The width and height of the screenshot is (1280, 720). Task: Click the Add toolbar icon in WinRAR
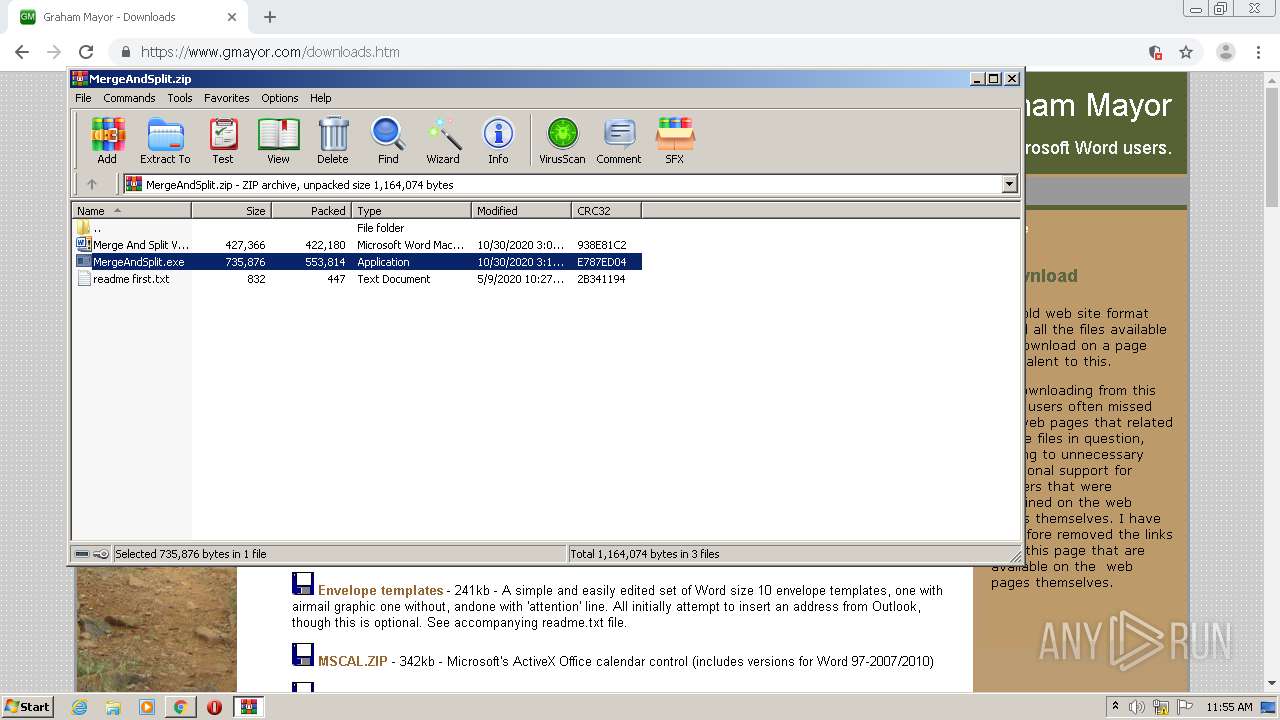pos(107,140)
